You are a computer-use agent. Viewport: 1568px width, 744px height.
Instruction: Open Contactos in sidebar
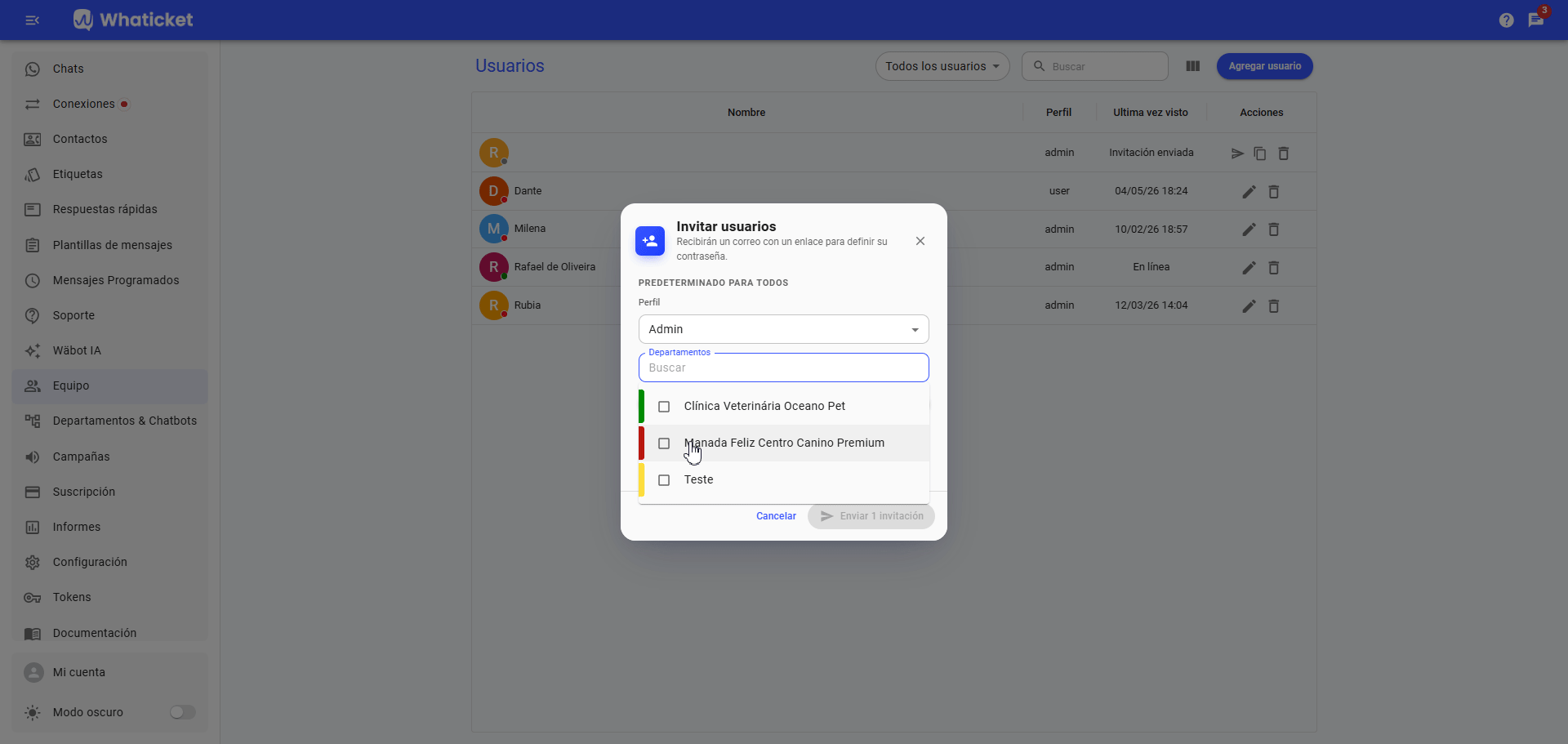[x=109, y=139]
